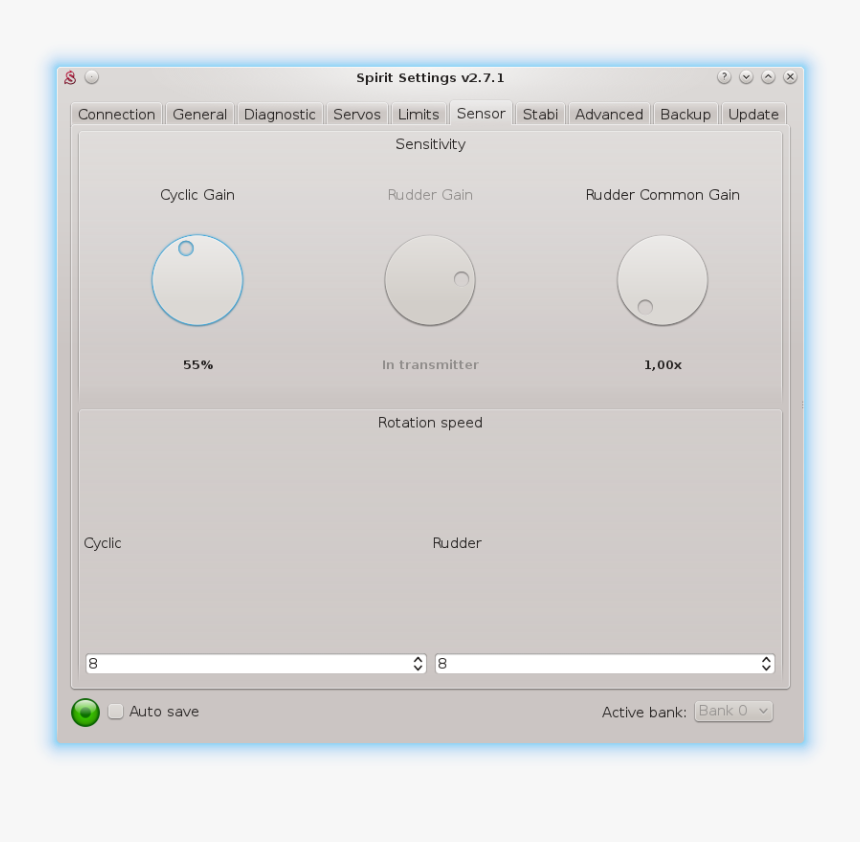
Task: Click the 55% Cyclic Gain value
Action: coord(198,365)
